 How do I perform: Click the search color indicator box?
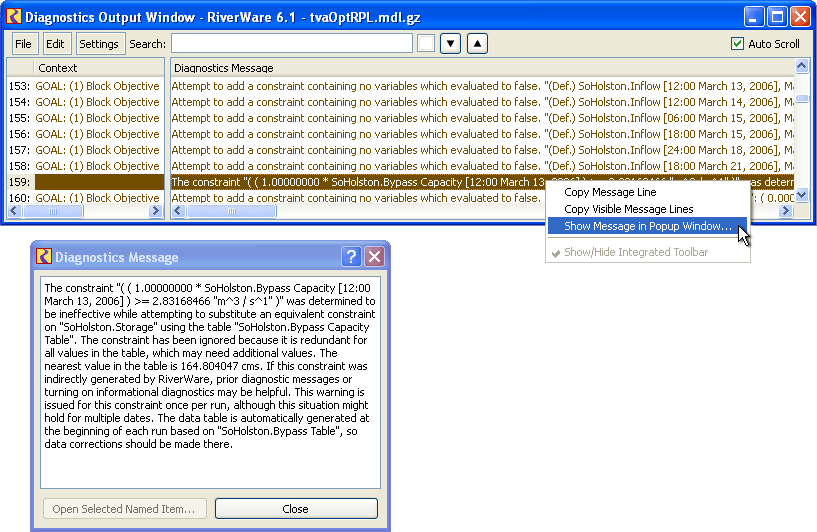coord(426,43)
